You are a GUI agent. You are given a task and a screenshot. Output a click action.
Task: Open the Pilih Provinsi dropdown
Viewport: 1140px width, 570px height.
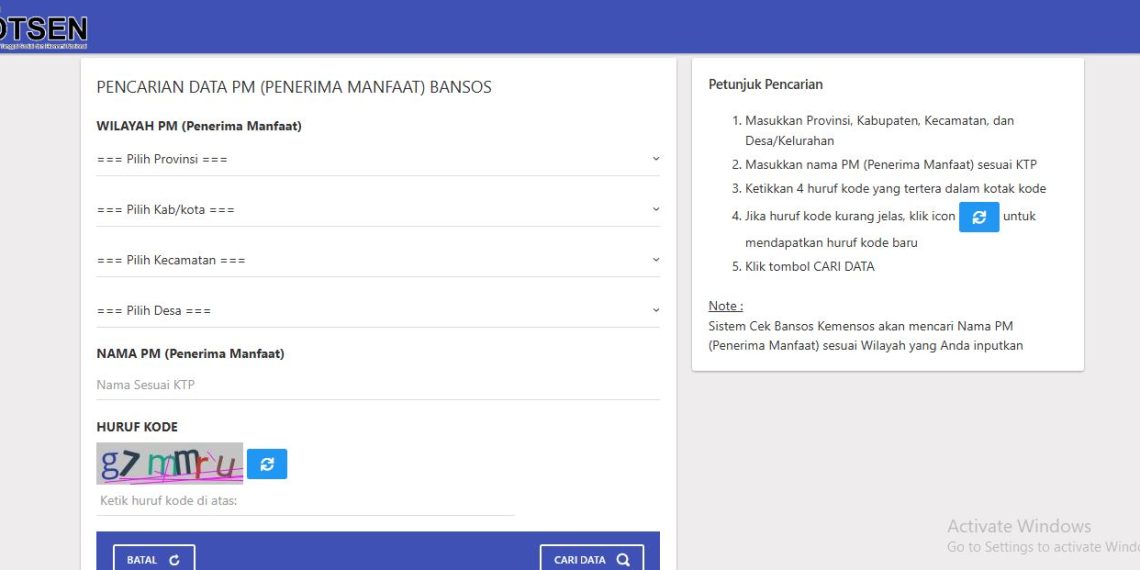point(378,159)
